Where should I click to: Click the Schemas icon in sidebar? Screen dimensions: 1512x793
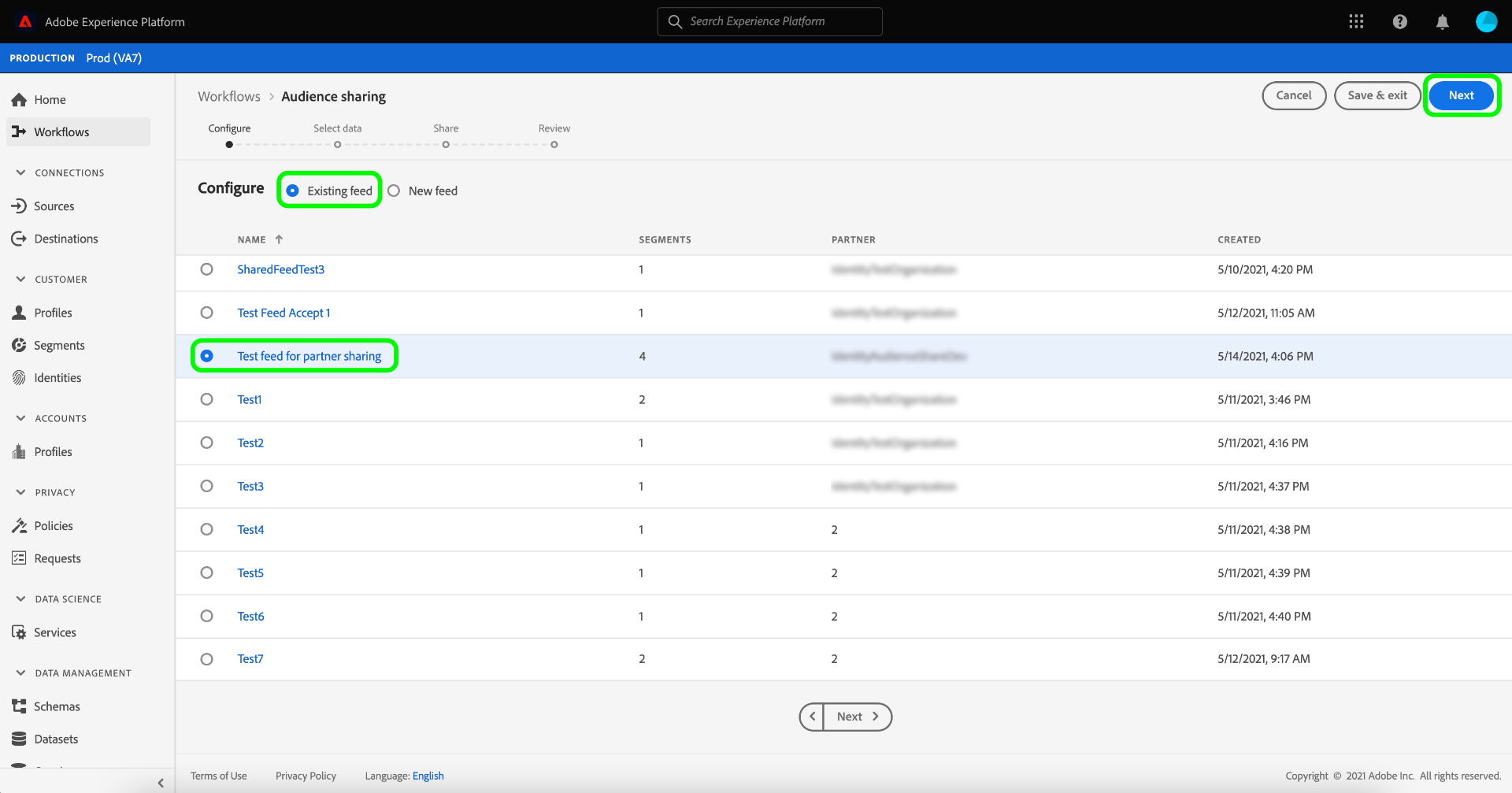coord(19,706)
